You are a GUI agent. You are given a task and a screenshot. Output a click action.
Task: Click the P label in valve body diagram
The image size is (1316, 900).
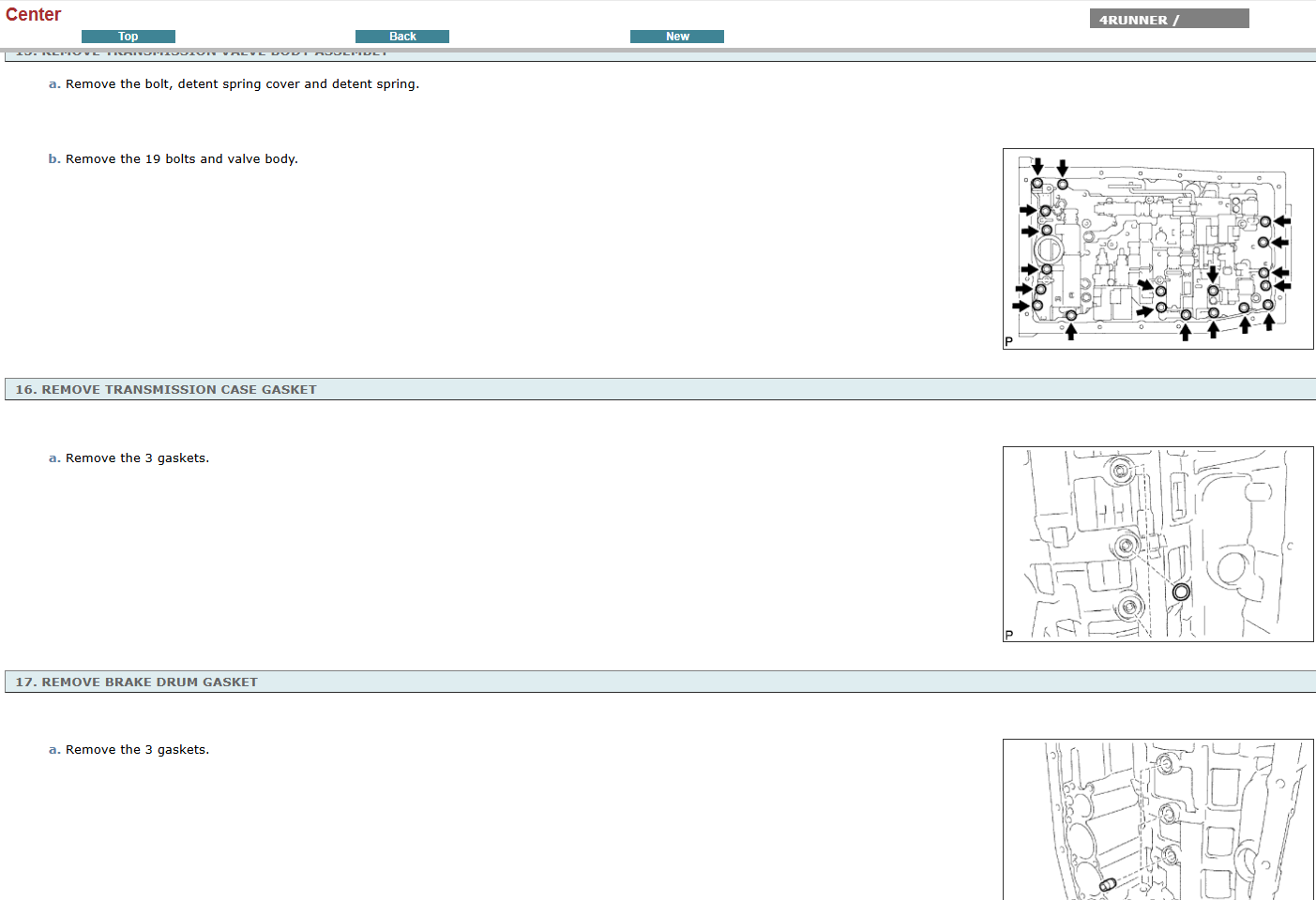click(x=1009, y=342)
